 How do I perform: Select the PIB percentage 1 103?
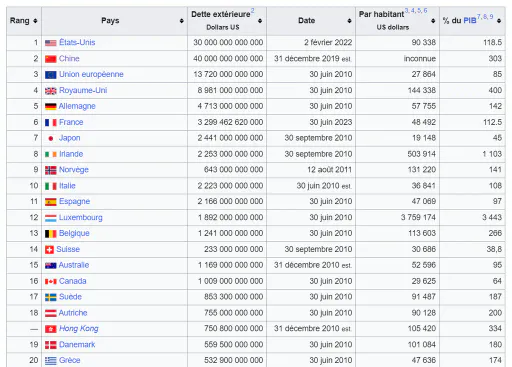(492, 154)
